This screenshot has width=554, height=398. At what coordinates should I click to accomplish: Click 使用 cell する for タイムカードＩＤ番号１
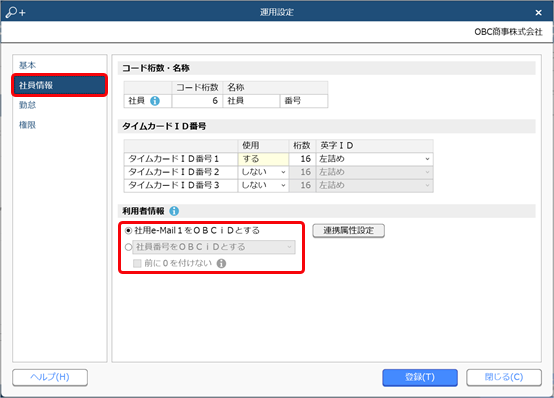(x=263, y=159)
